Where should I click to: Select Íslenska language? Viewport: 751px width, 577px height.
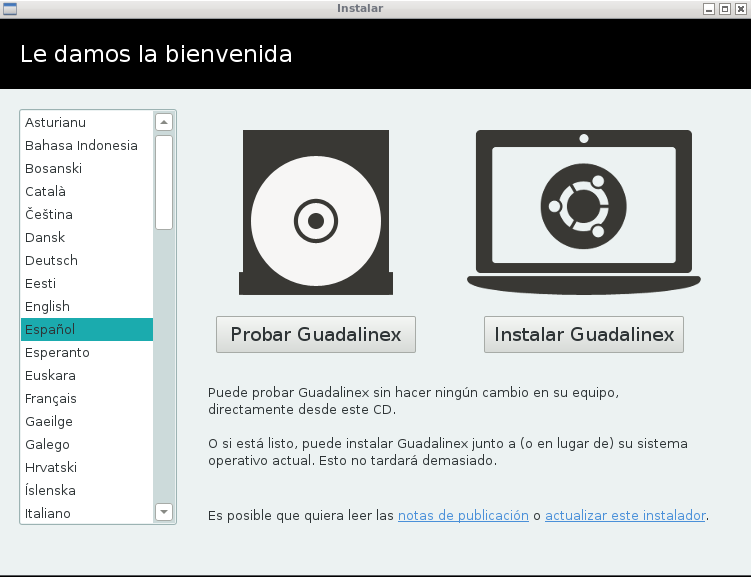tap(87, 490)
